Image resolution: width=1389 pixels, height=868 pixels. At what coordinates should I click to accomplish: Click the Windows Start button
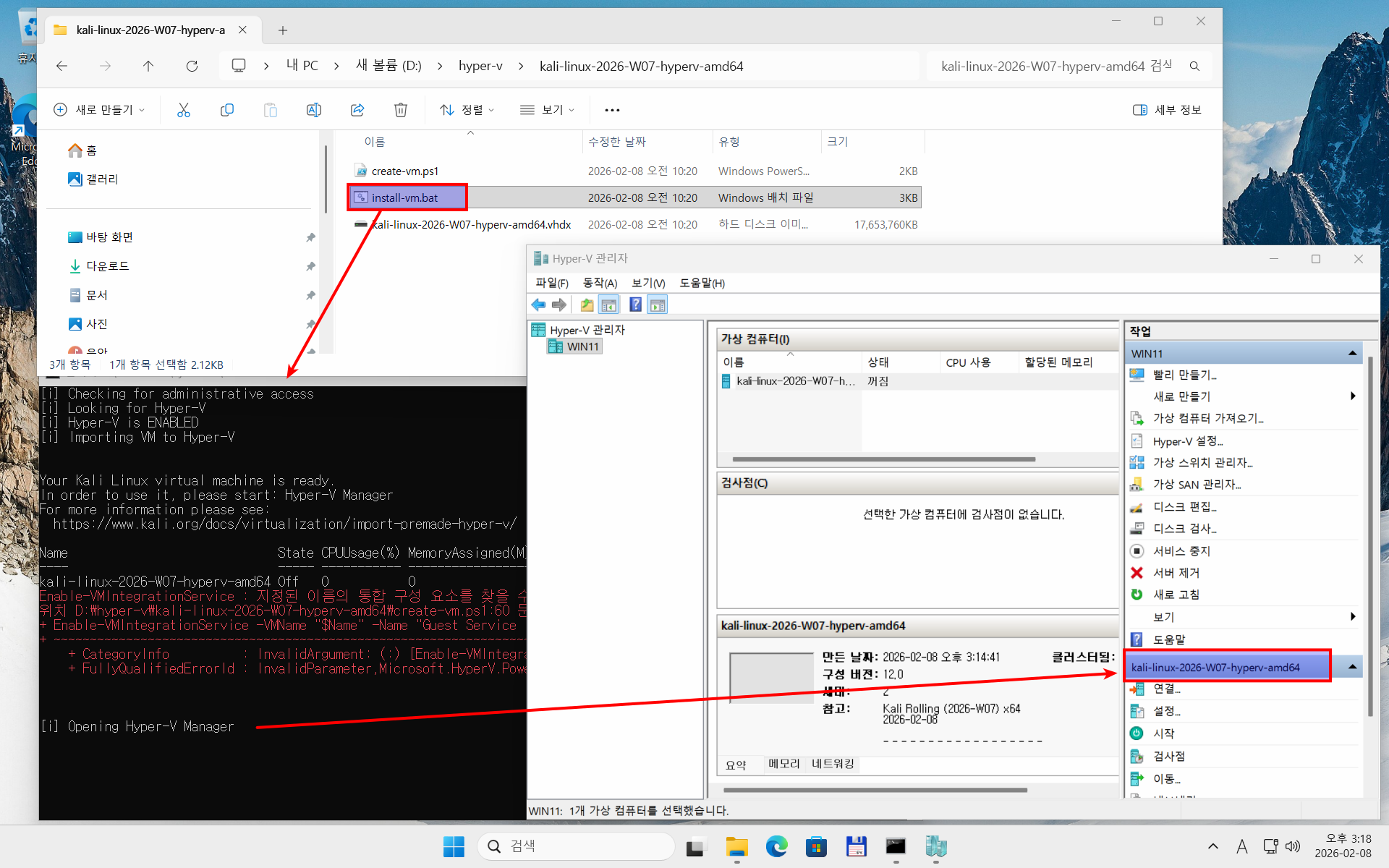tap(454, 846)
